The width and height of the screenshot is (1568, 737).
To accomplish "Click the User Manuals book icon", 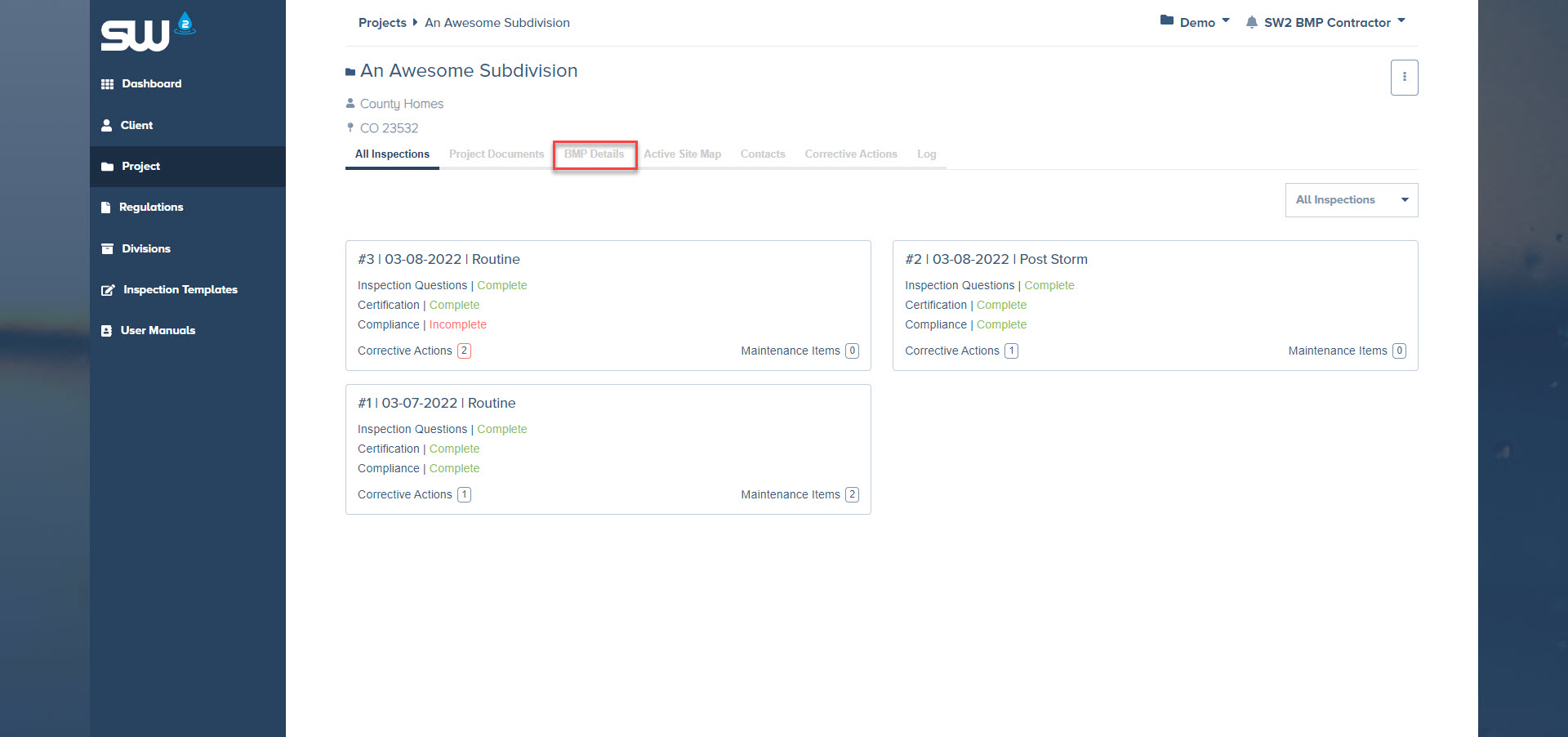I will tap(106, 331).
